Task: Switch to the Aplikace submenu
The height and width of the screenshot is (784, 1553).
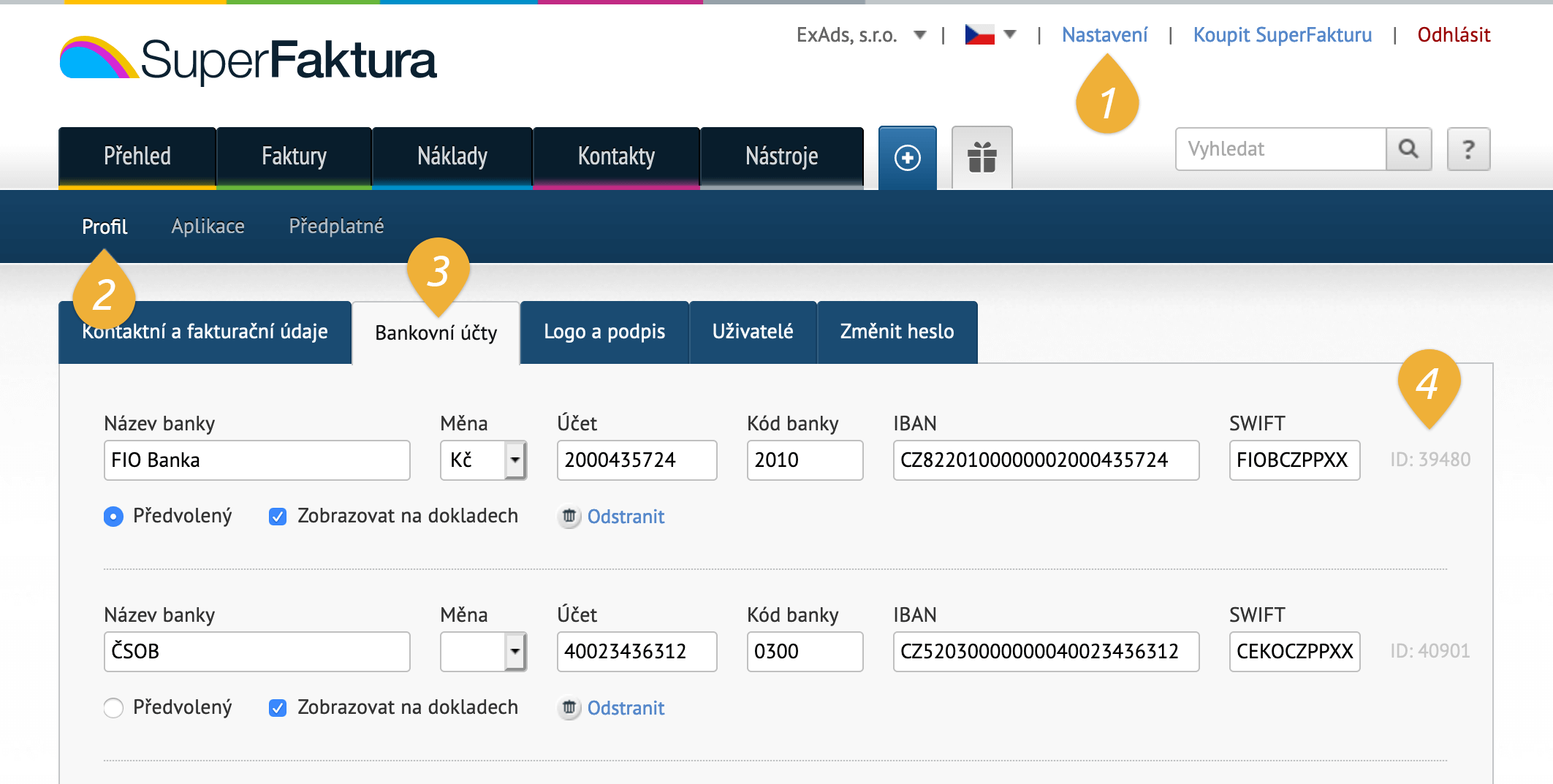Action: coord(208,227)
